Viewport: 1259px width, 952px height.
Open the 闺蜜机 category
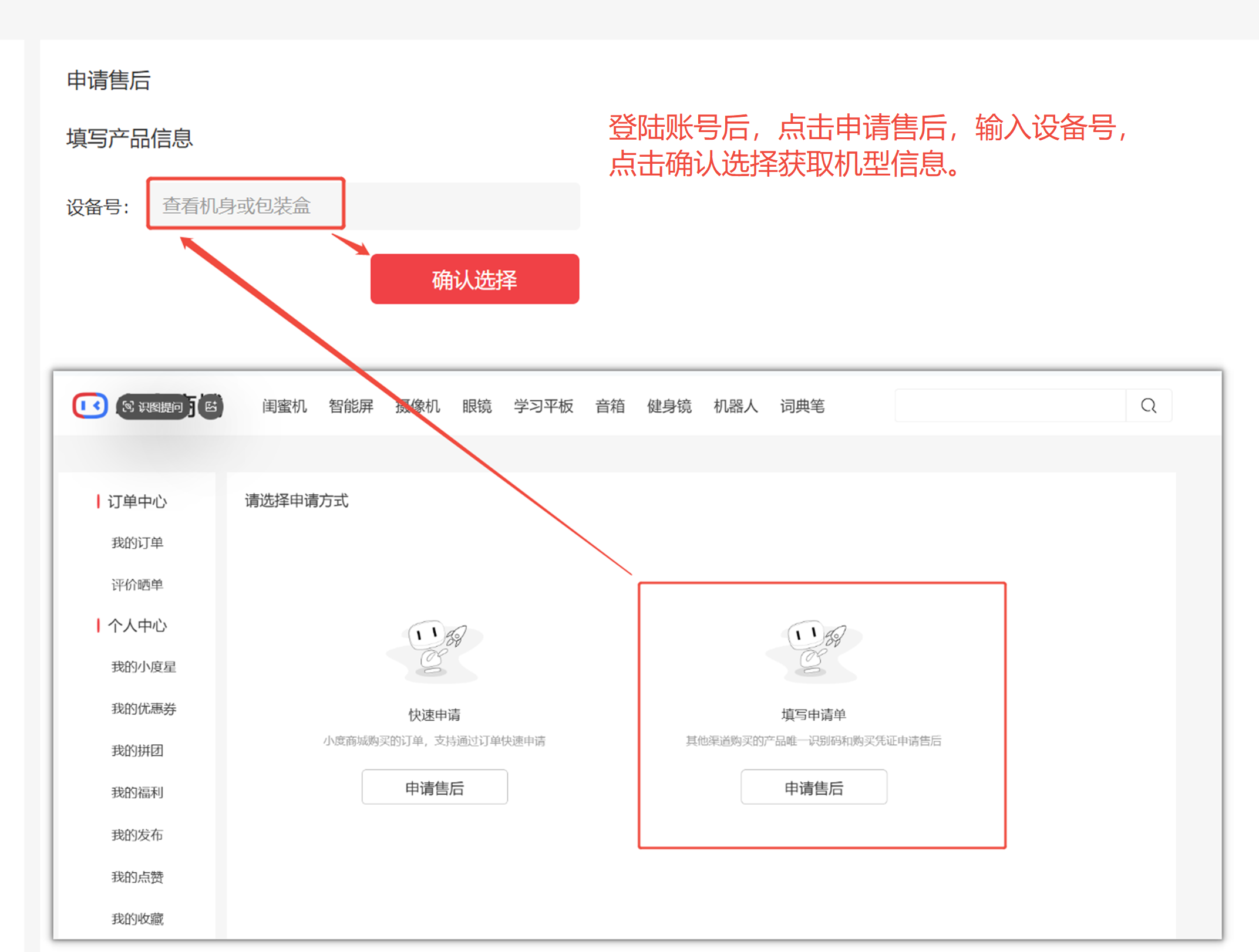(x=284, y=406)
